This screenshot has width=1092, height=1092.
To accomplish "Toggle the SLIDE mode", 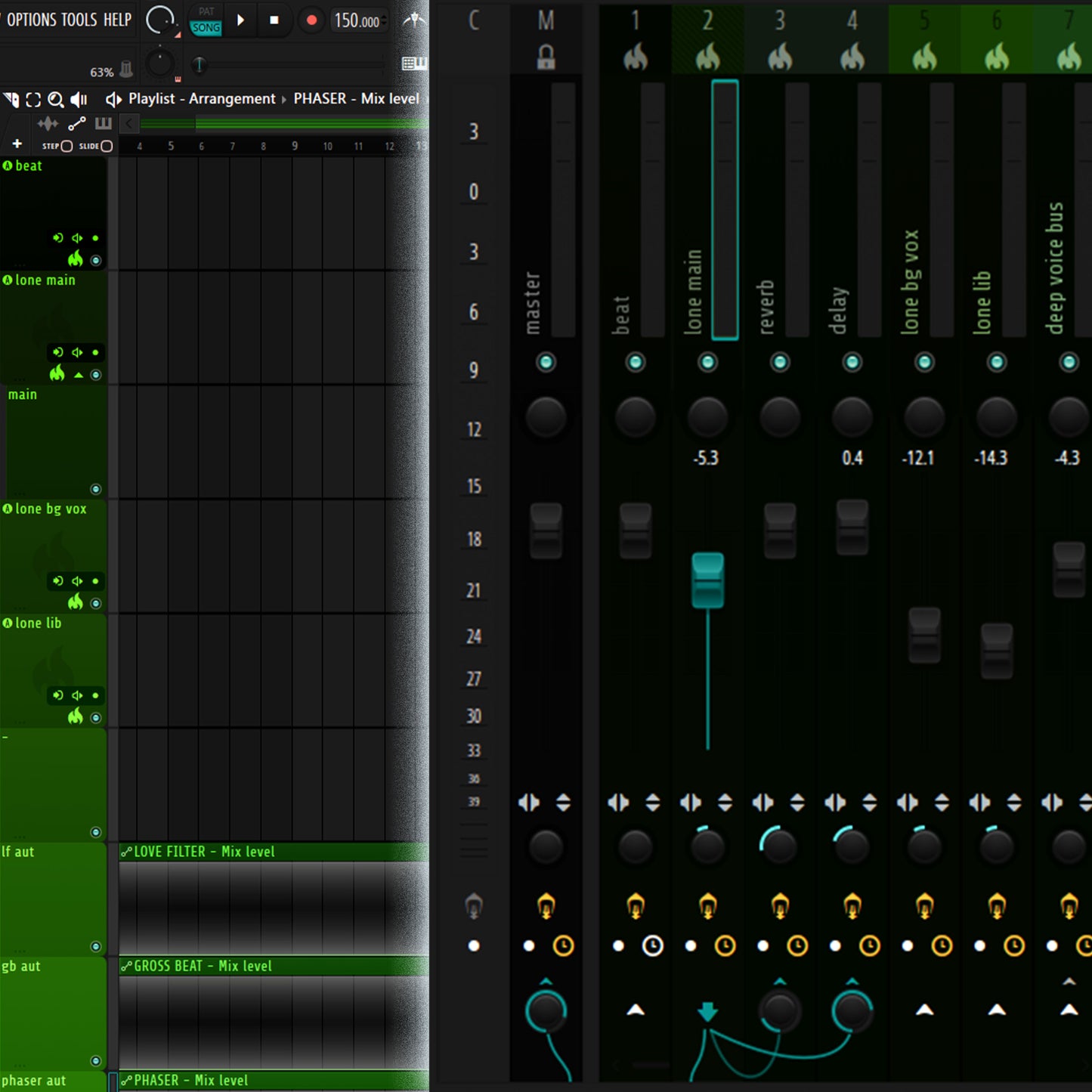I will (96, 146).
